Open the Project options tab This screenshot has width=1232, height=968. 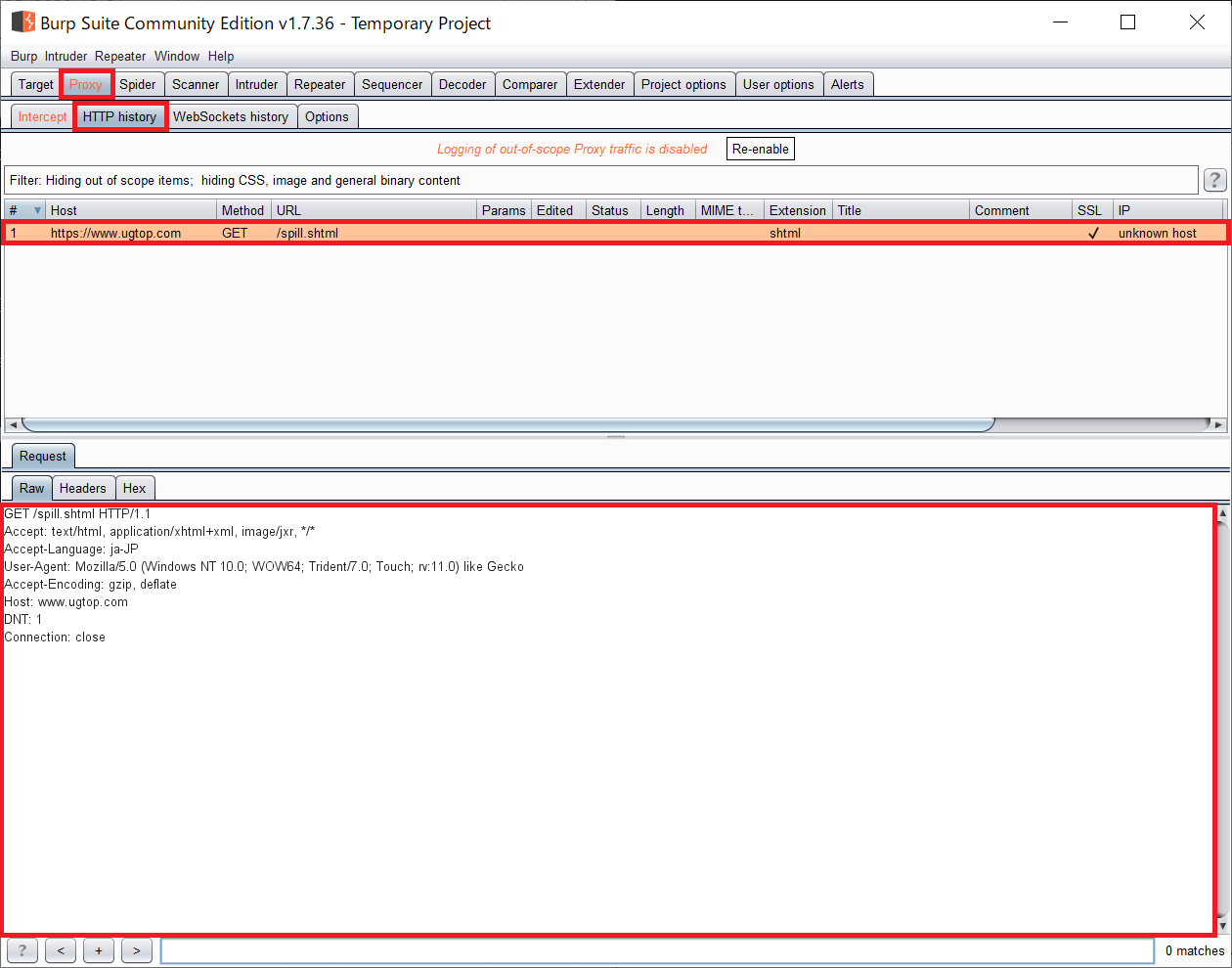[x=683, y=84]
